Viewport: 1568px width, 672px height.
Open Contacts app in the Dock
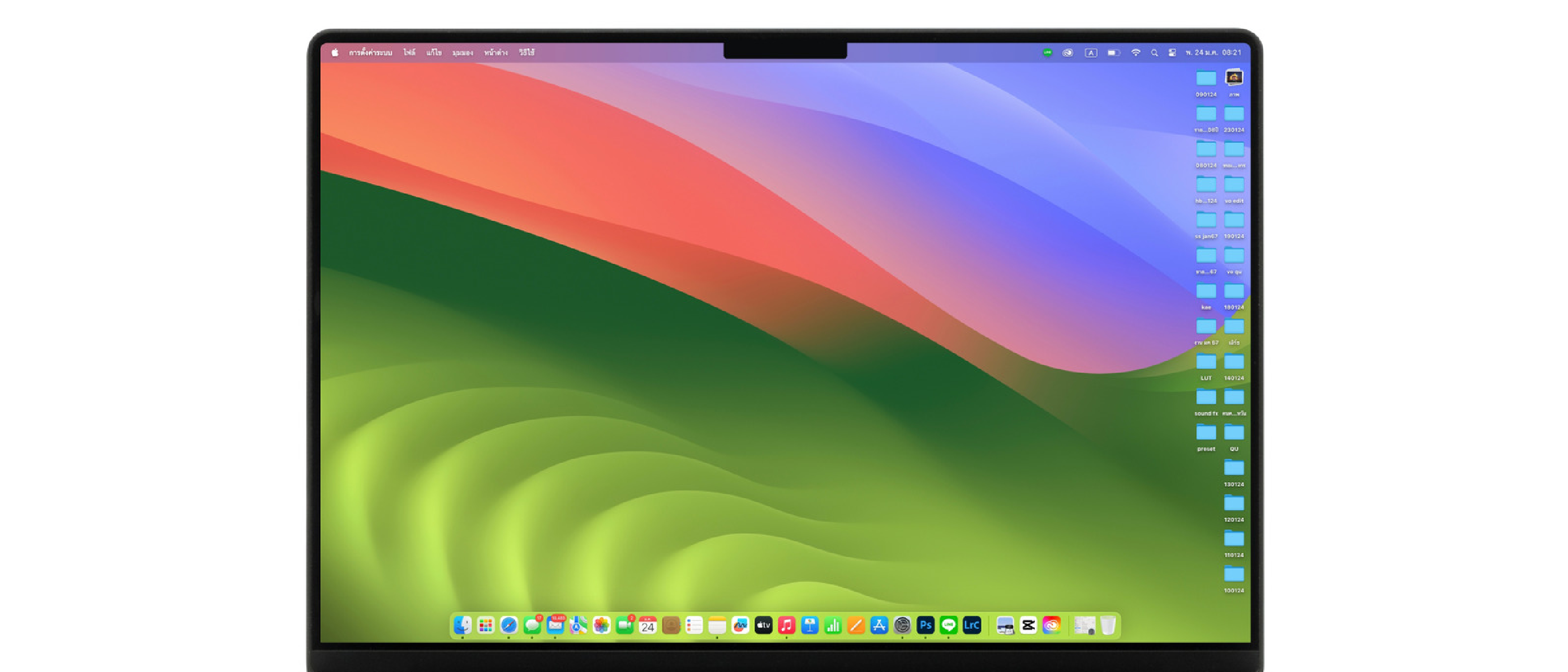pyautogui.click(x=671, y=625)
